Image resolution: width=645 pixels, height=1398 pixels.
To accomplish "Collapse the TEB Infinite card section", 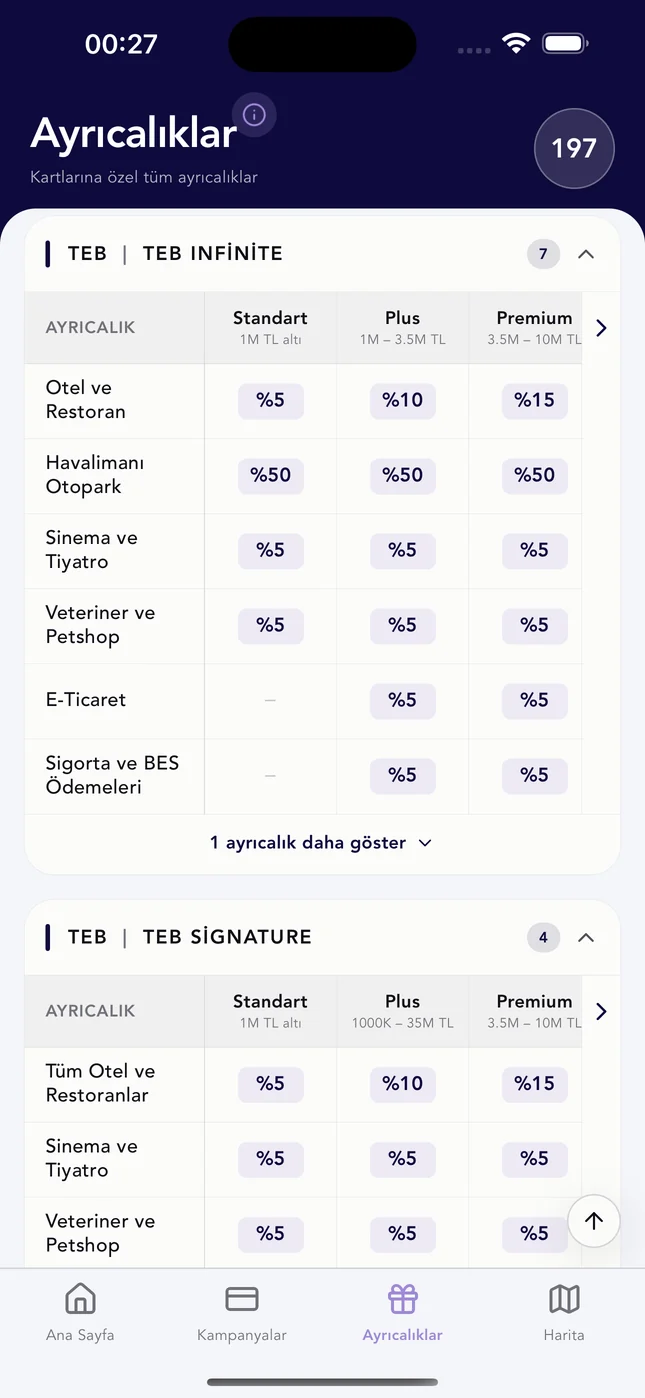I will click(586, 254).
